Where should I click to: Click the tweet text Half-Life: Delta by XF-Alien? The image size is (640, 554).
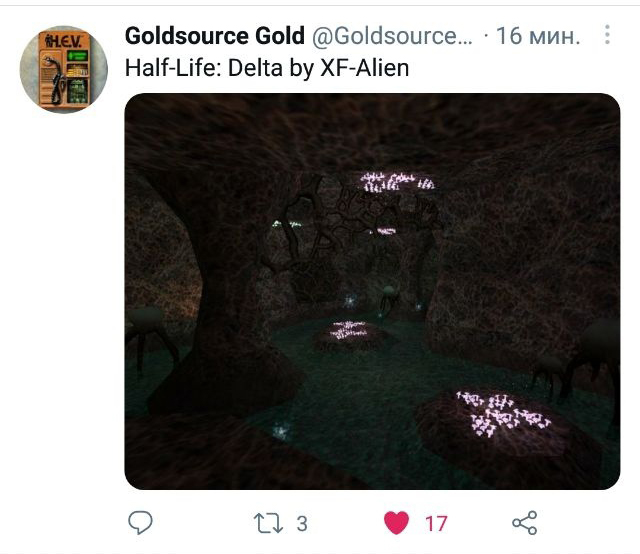[267, 68]
